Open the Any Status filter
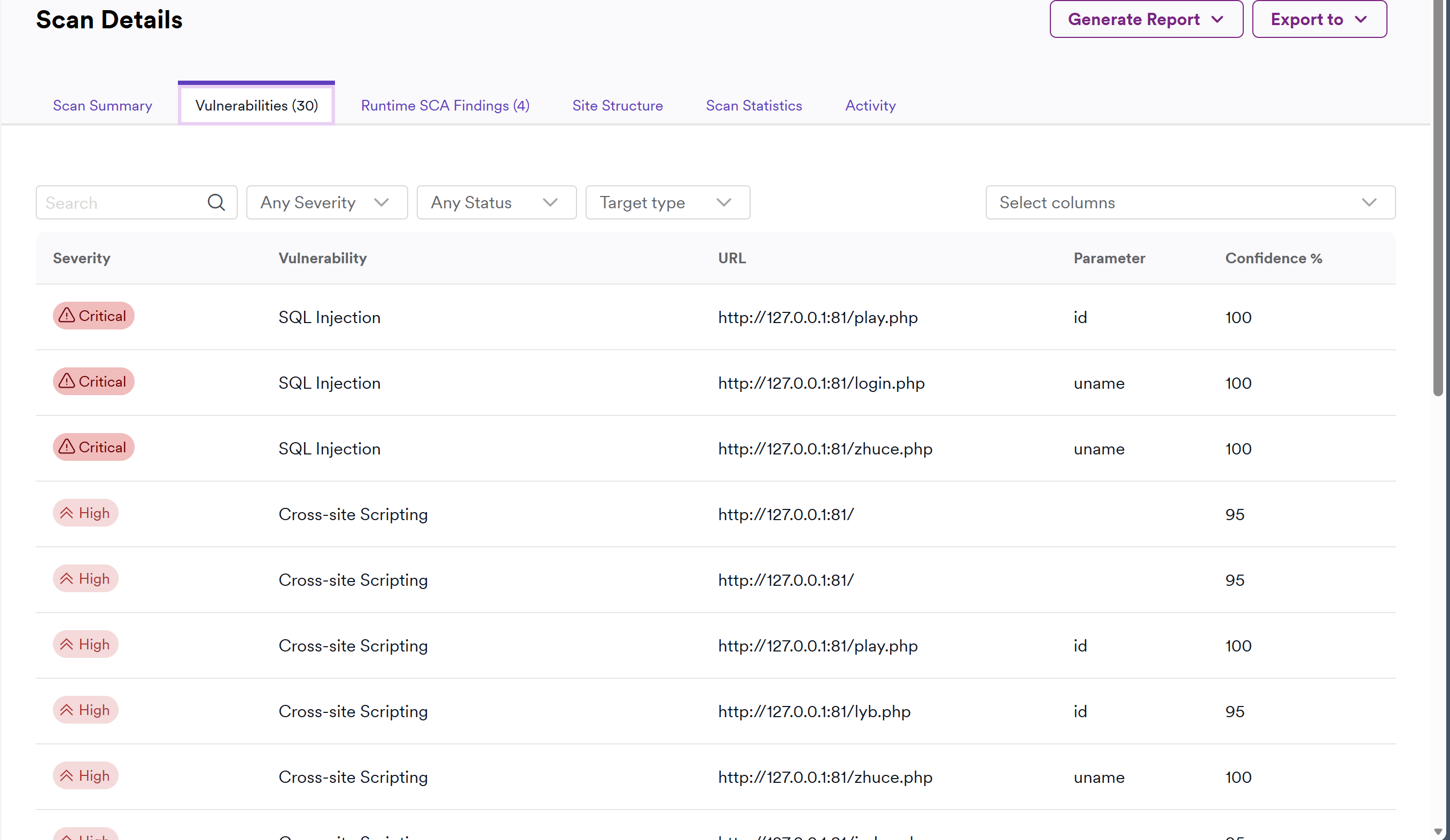This screenshot has width=1450, height=840. point(496,202)
